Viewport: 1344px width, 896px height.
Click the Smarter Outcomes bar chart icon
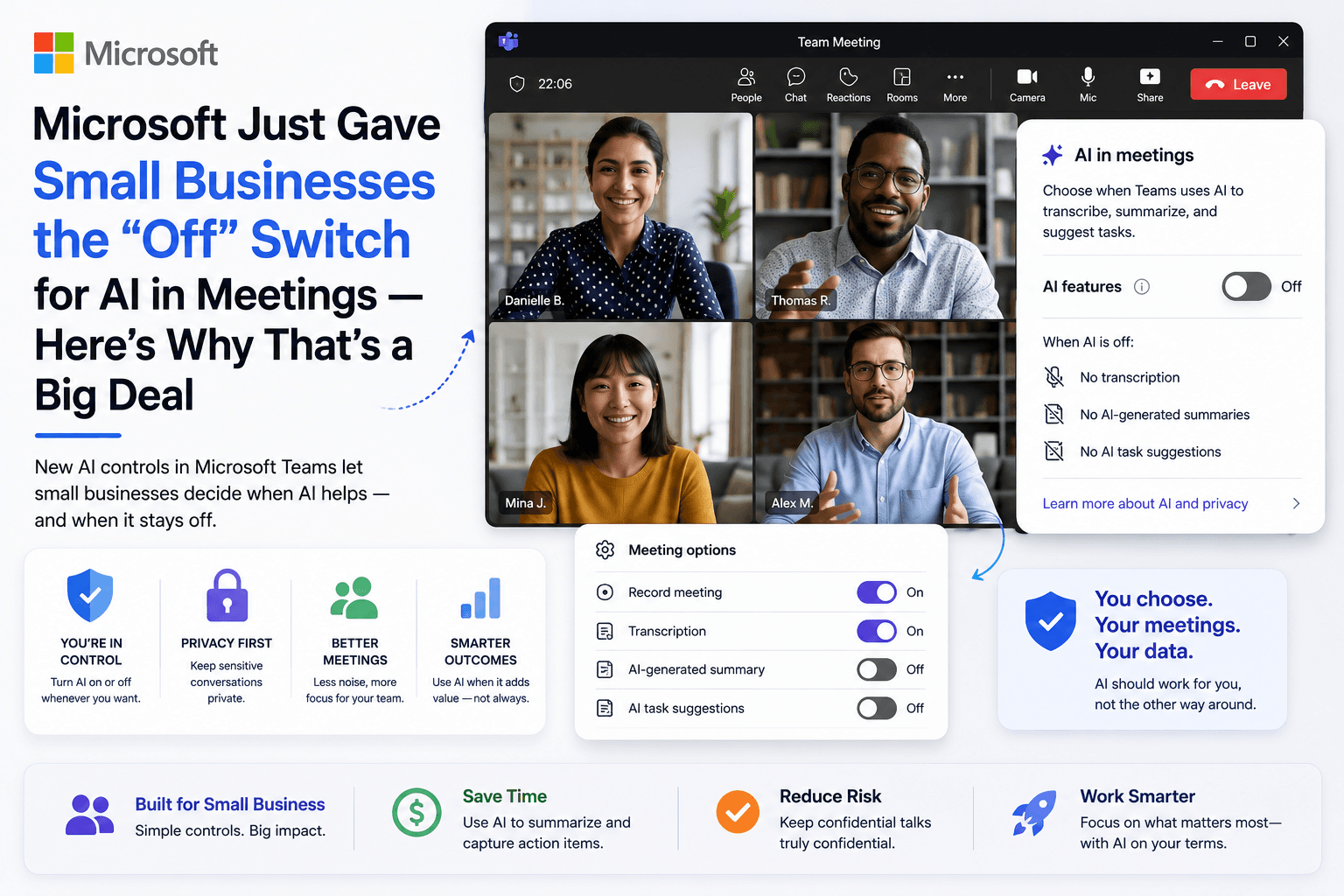point(480,598)
